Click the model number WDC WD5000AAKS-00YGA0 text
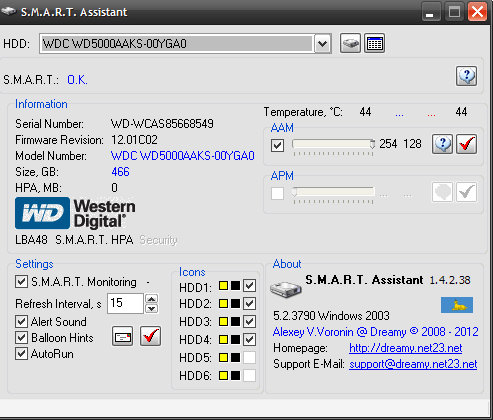Viewport: 493px width, 420px height. coord(183,156)
